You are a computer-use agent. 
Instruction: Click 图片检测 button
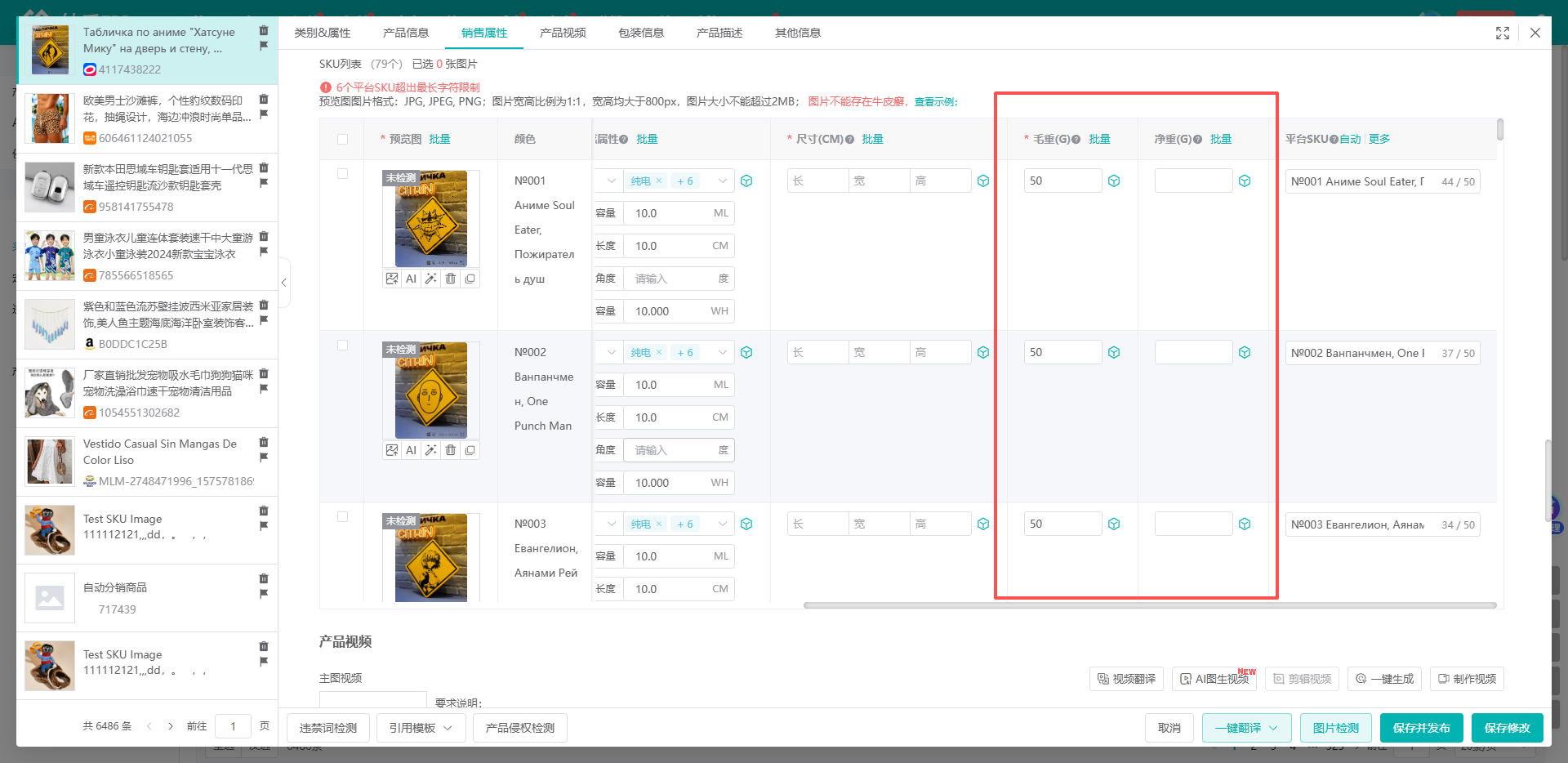pos(1336,728)
